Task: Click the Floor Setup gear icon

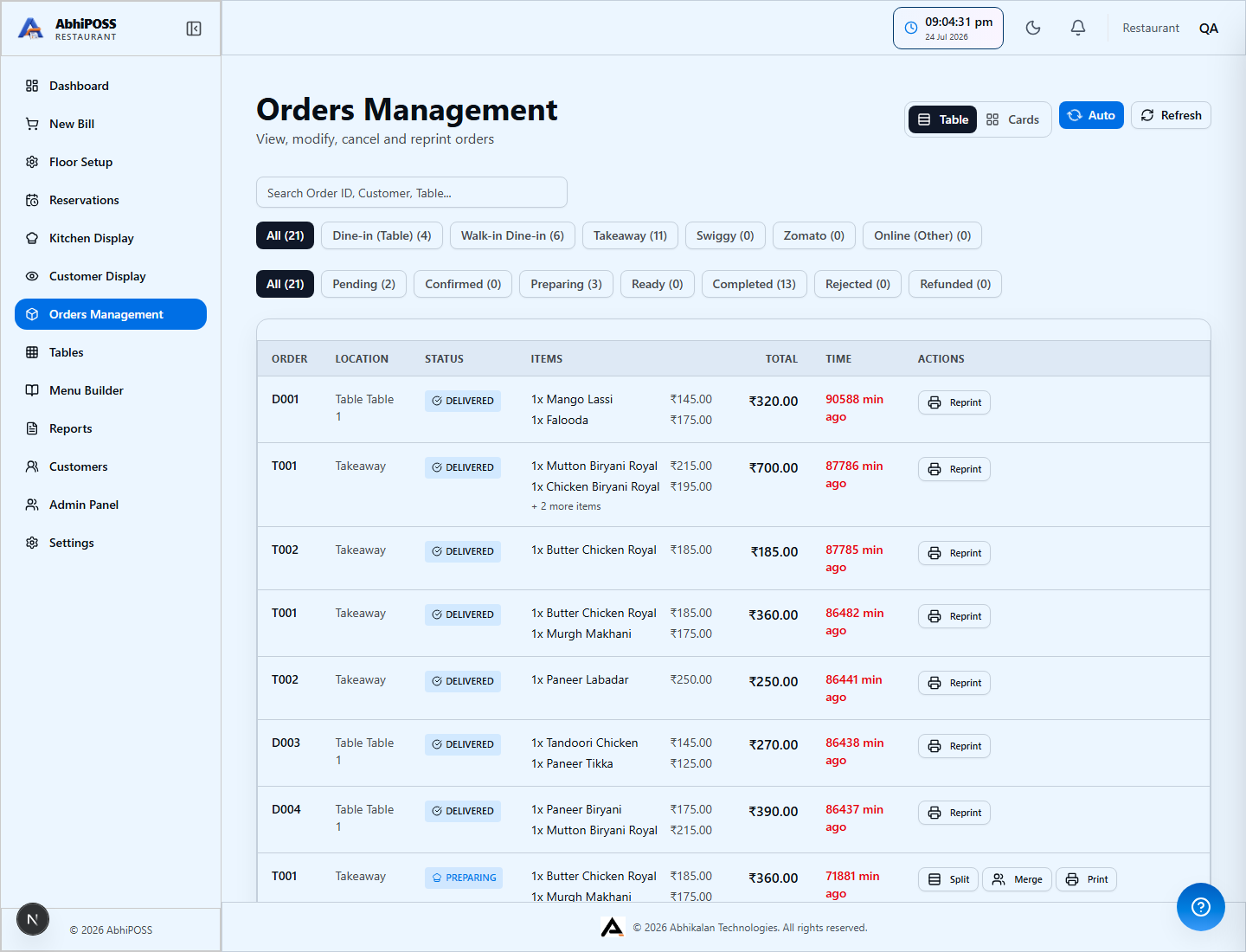Action: (x=32, y=162)
